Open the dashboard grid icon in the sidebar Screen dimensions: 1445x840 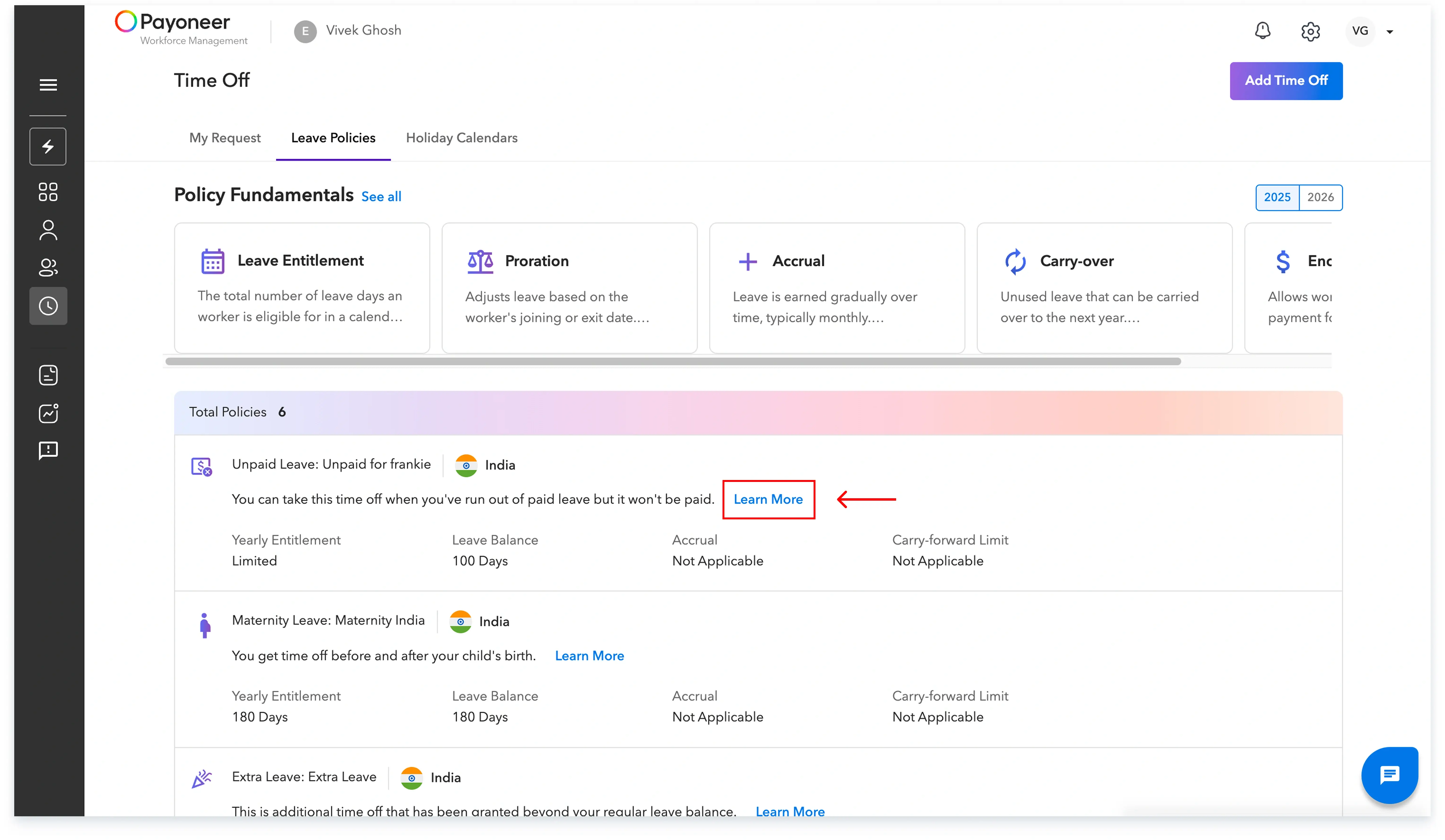click(48, 192)
